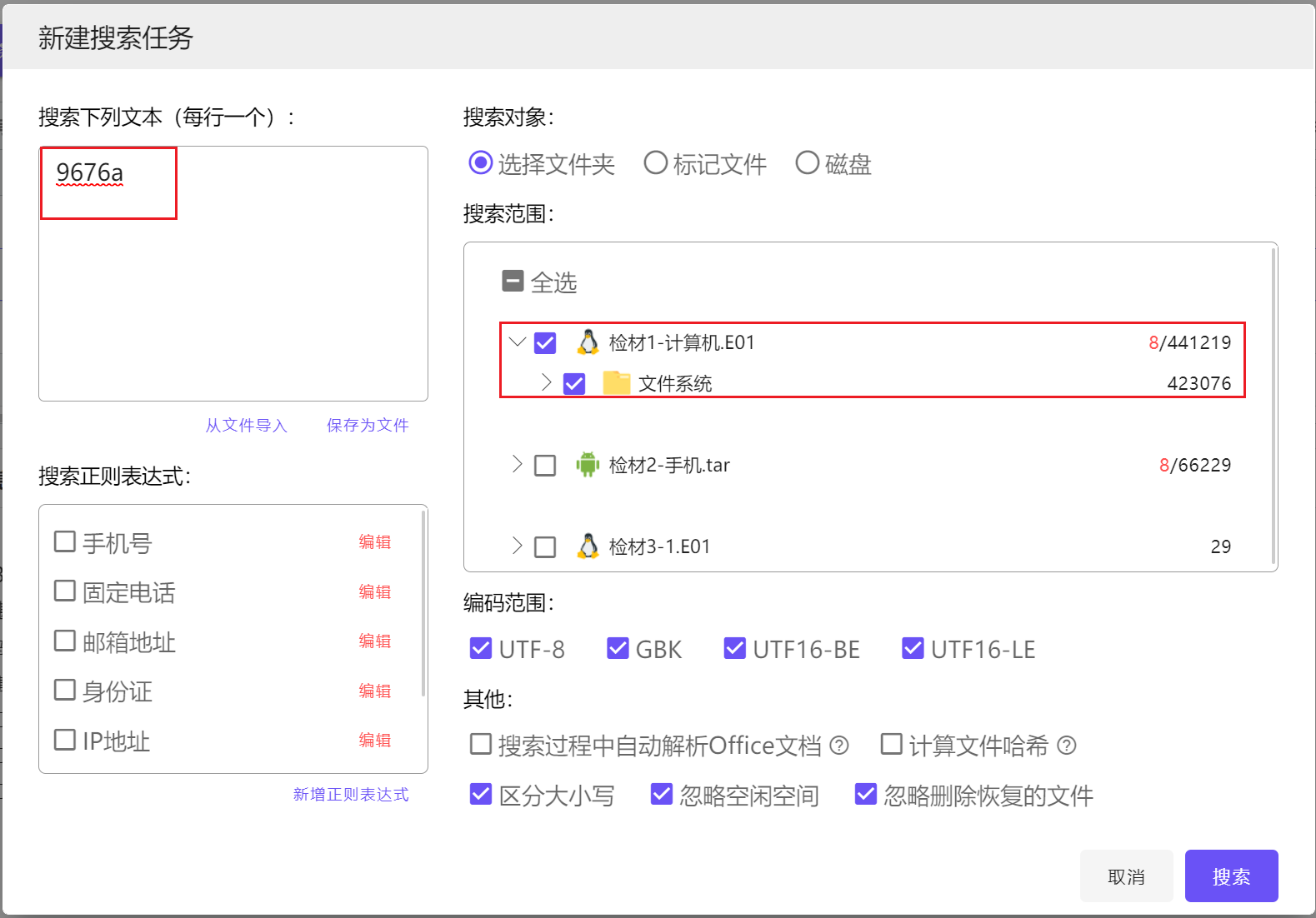Select the 磁盘 radio option
The height and width of the screenshot is (918, 1316).
(807, 163)
